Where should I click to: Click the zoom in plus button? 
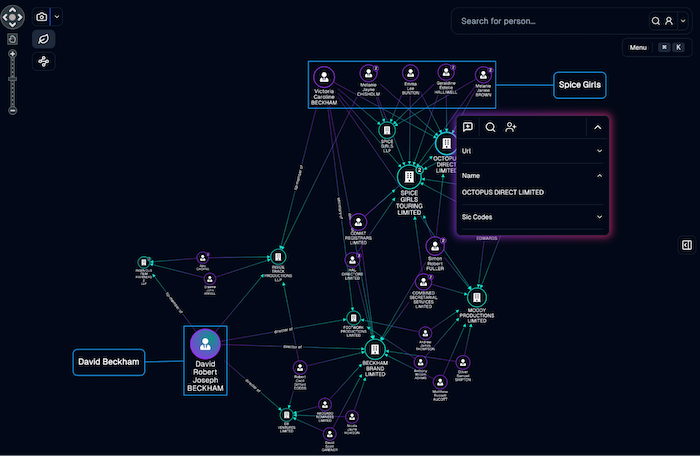coord(12,54)
